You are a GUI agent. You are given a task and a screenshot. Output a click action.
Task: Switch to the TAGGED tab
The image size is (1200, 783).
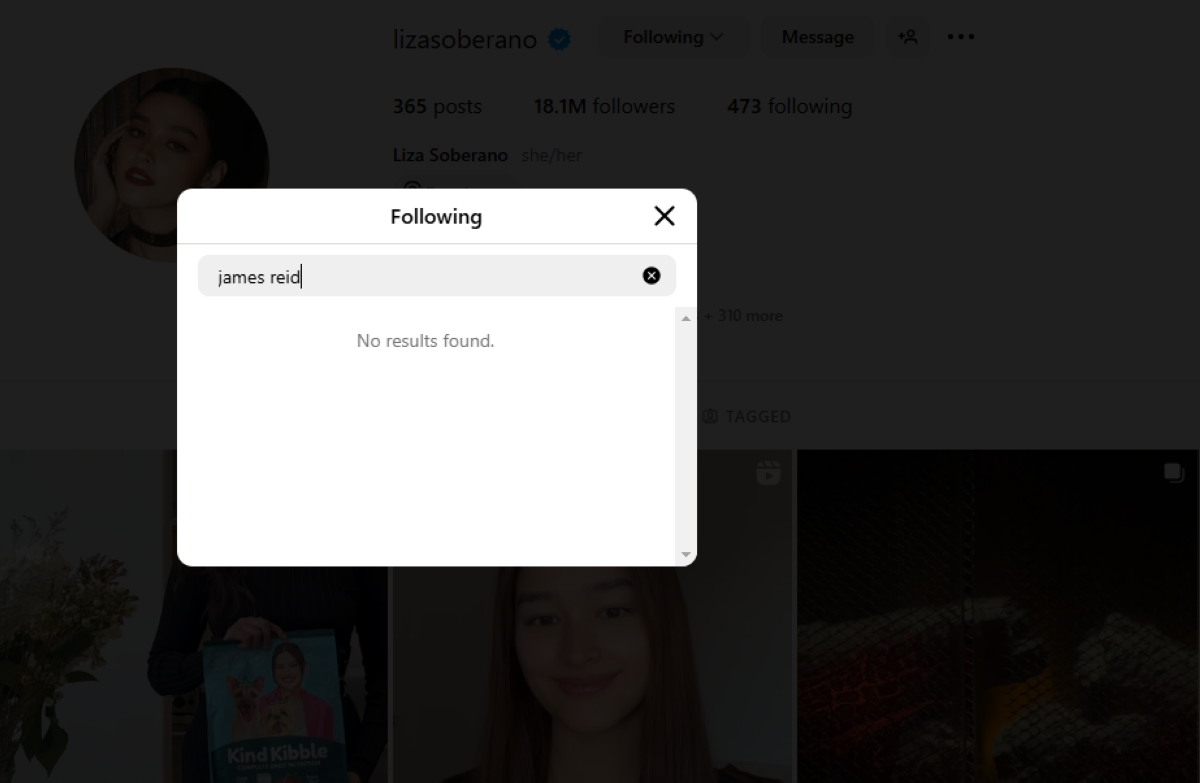tap(746, 416)
